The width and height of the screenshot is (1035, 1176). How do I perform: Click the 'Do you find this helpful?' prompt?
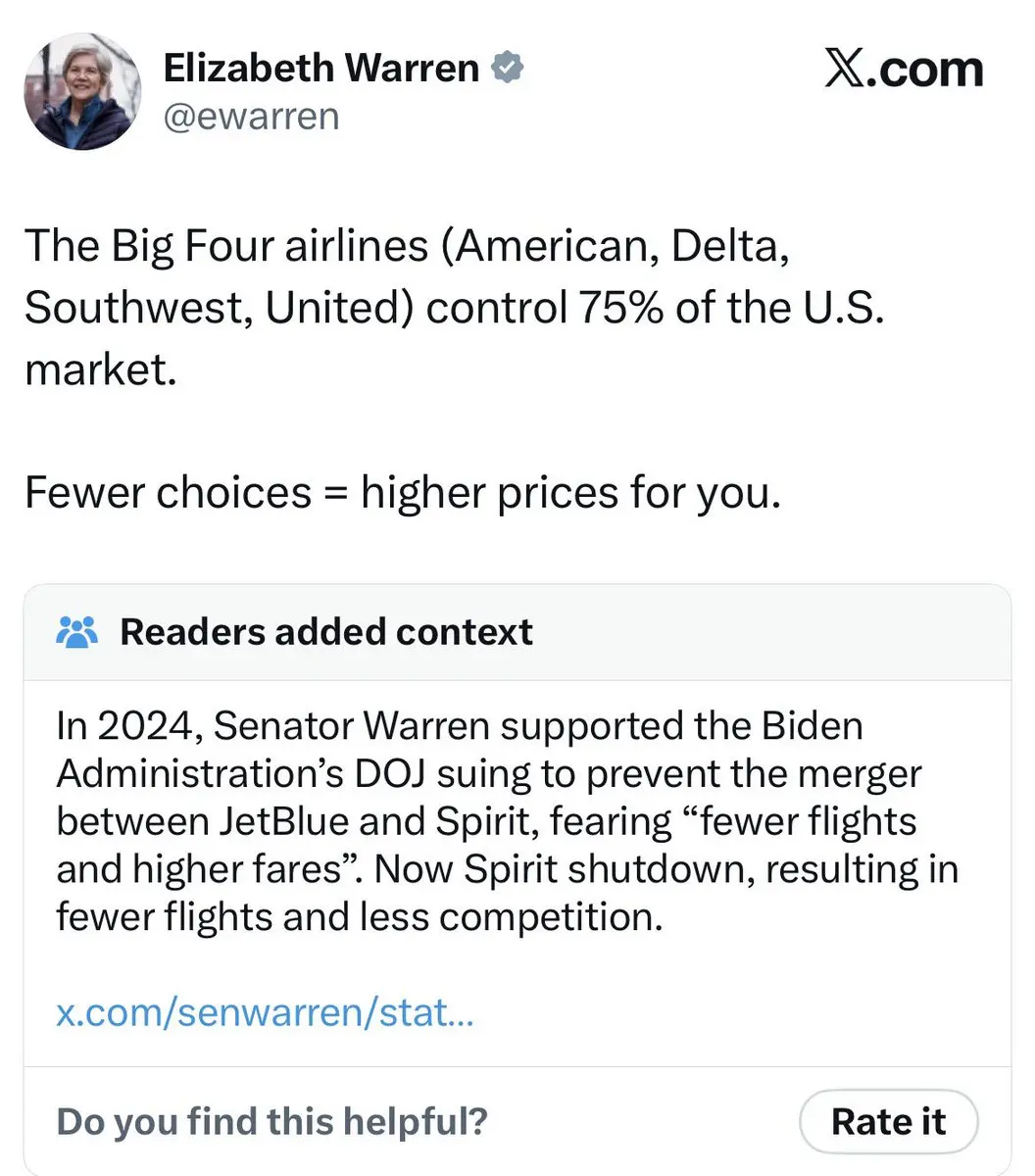271,1121
